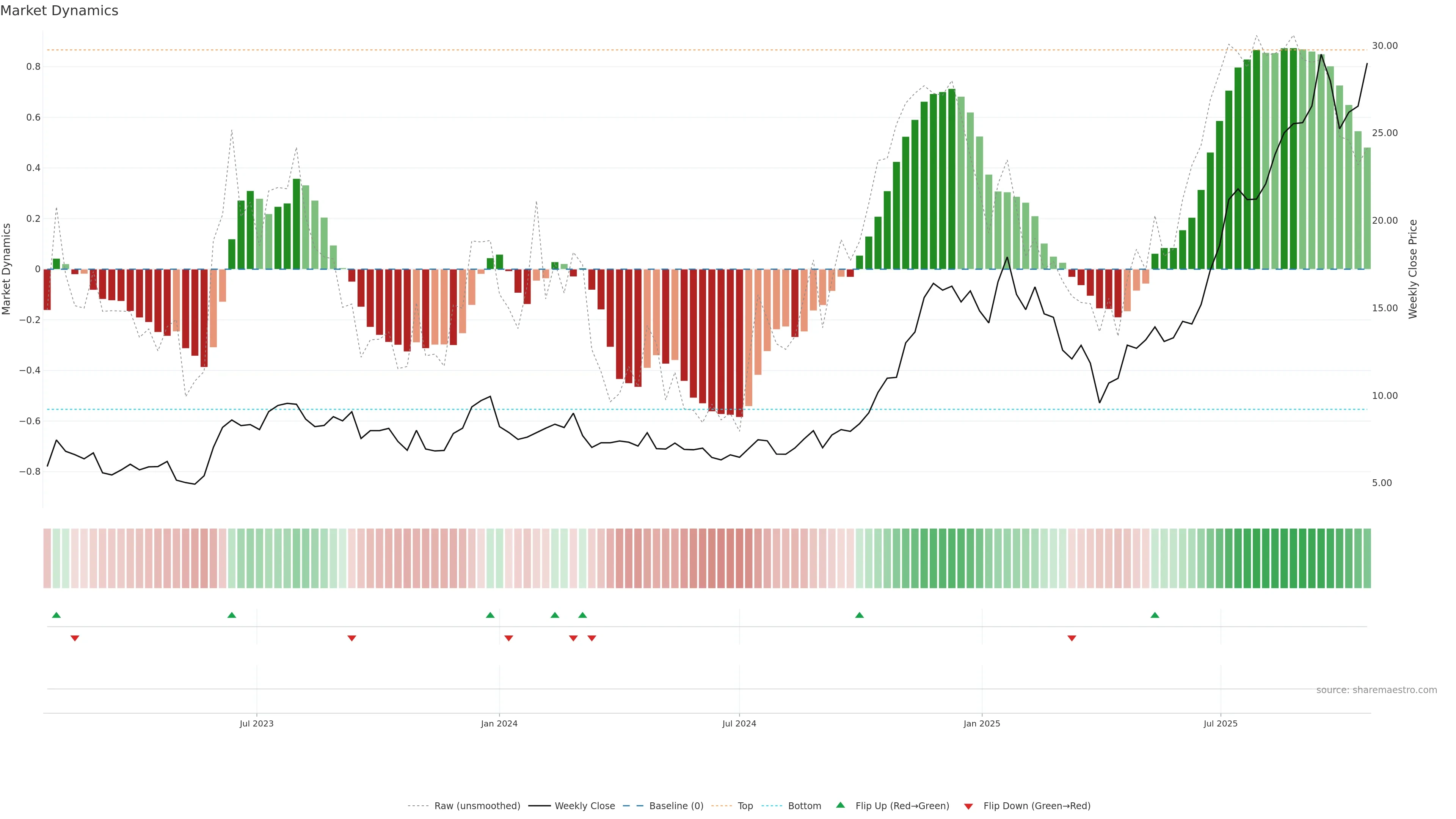
Task: Click the deepest red bar near Jul 2024
Action: [x=739, y=342]
